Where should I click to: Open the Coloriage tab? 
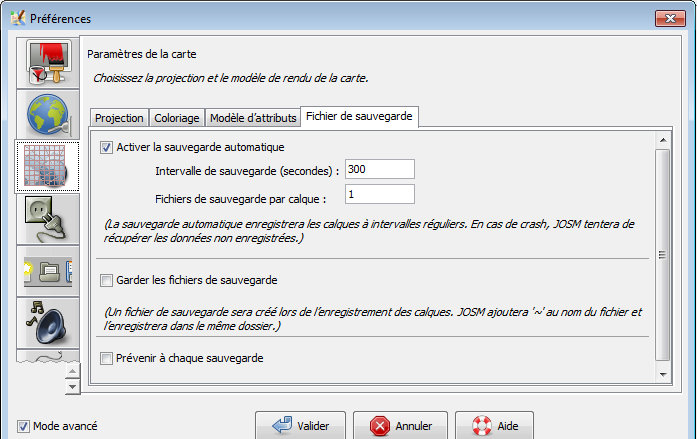(176, 118)
